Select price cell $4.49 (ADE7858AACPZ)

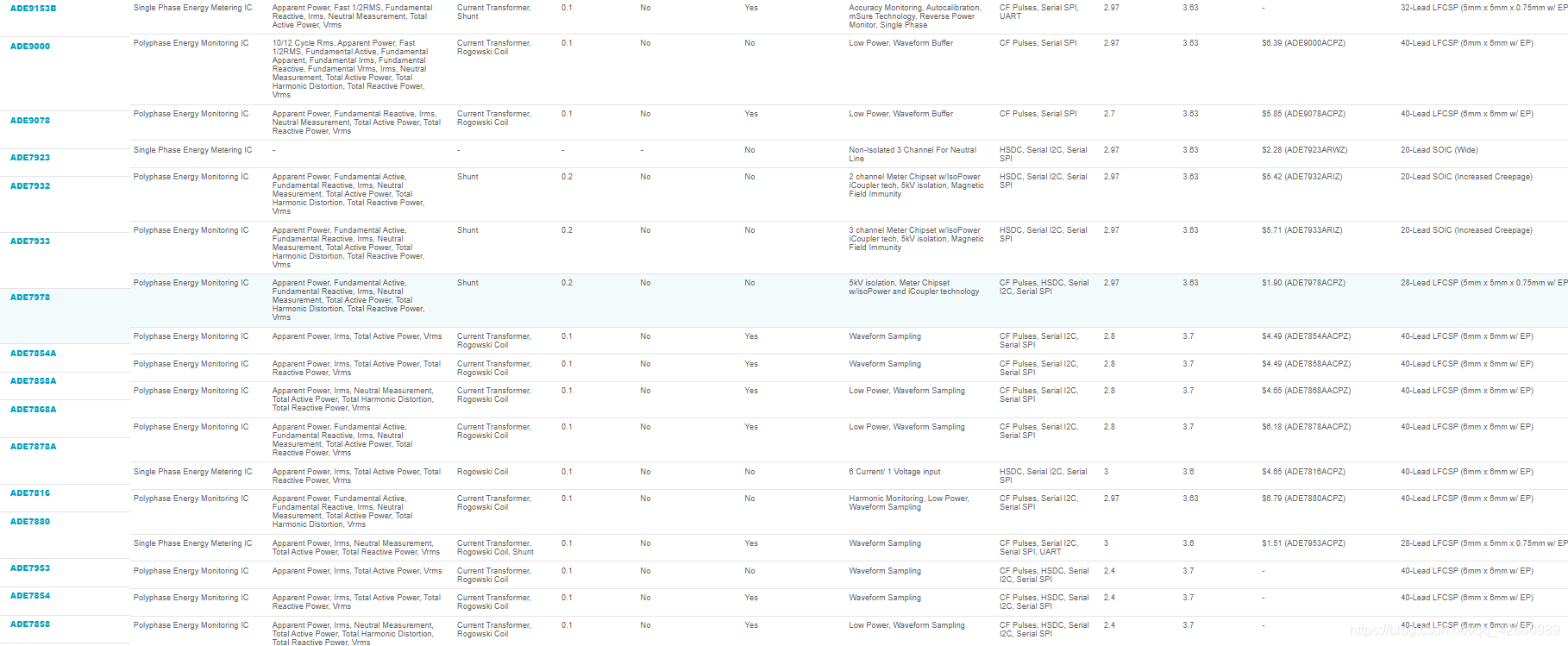coord(1306,364)
